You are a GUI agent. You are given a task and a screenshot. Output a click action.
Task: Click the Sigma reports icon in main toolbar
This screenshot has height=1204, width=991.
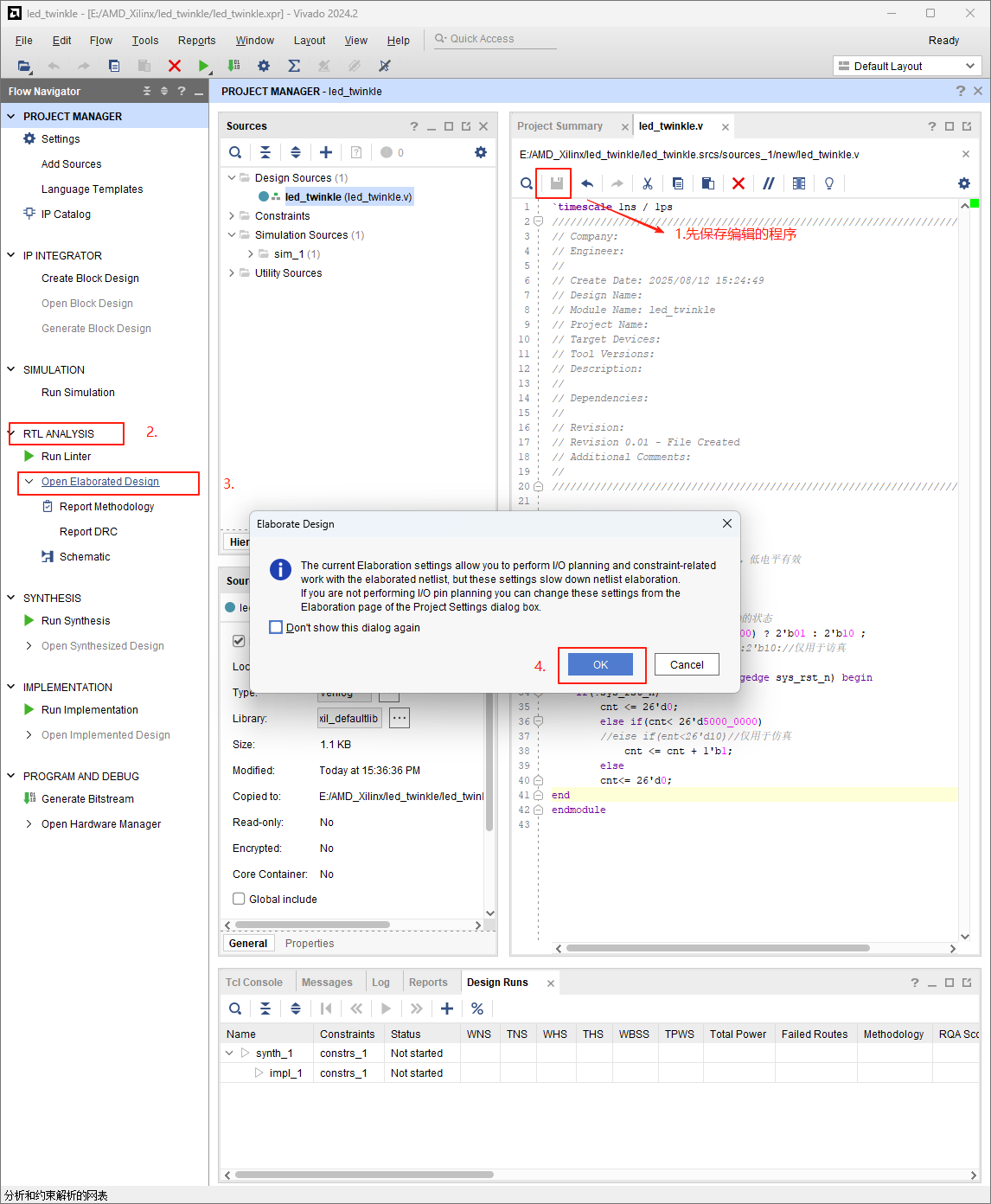point(294,66)
